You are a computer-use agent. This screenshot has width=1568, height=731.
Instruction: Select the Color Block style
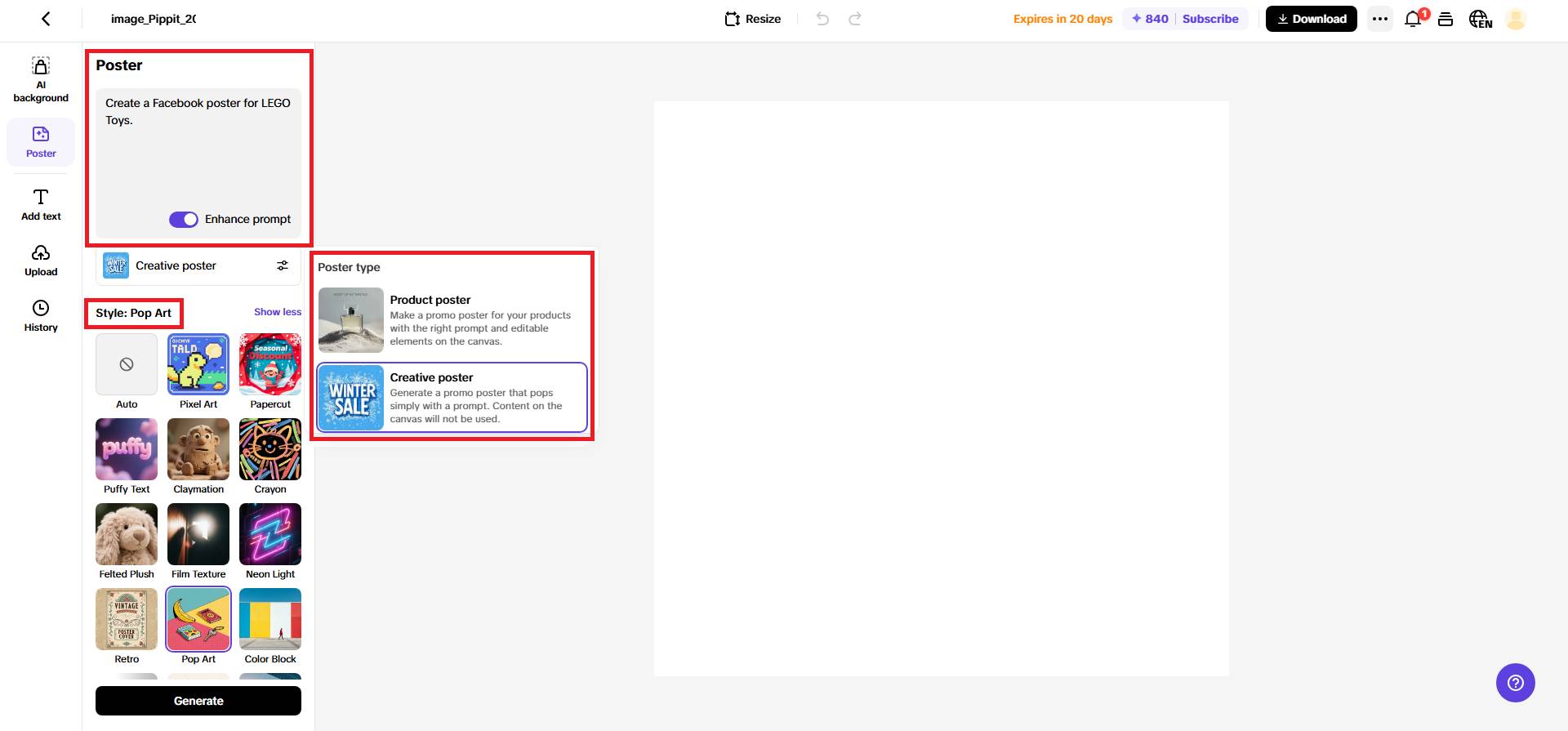click(x=270, y=626)
